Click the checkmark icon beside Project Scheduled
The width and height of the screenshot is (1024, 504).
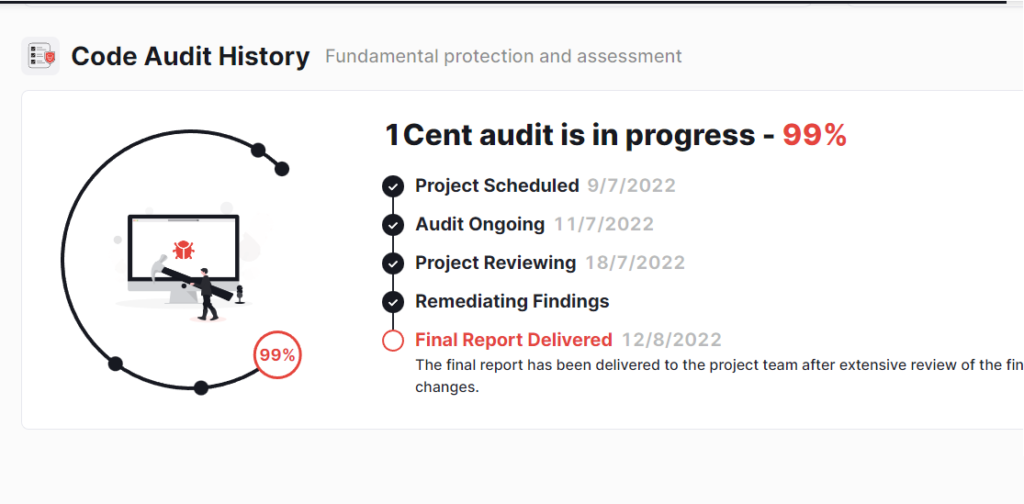tap(393, 186)
